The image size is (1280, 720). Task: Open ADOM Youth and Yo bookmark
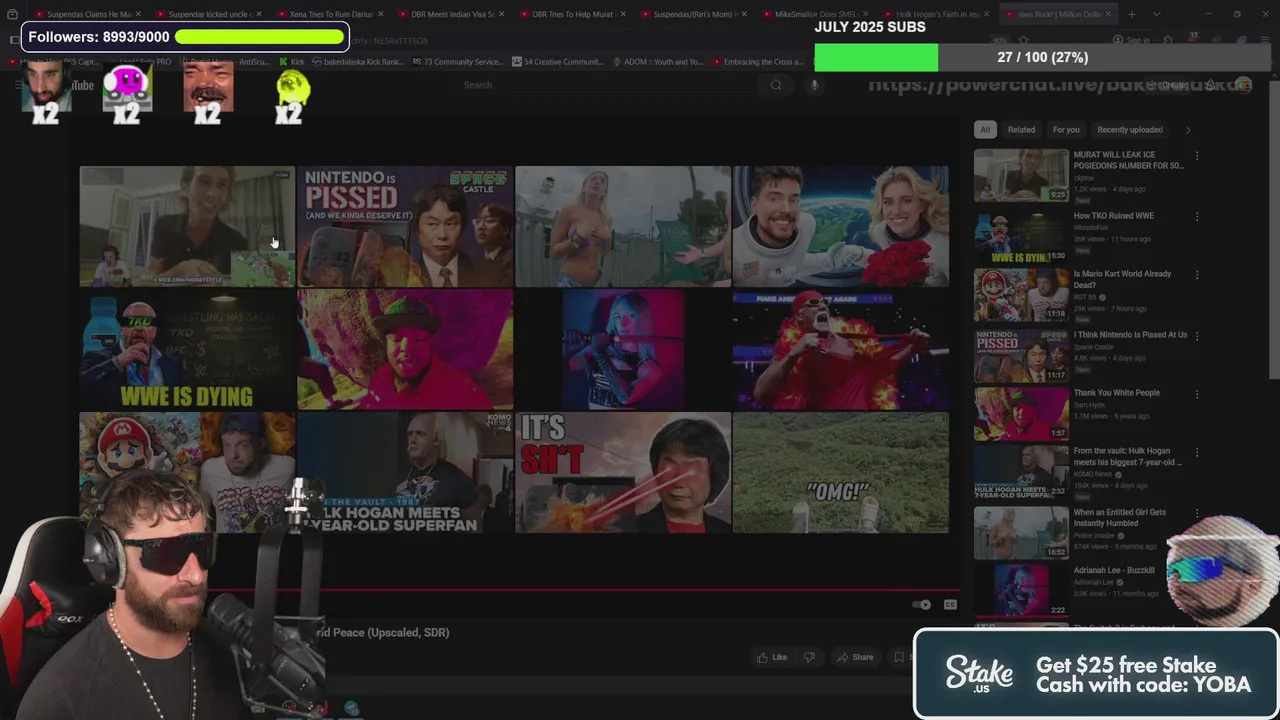click(659, 62)
